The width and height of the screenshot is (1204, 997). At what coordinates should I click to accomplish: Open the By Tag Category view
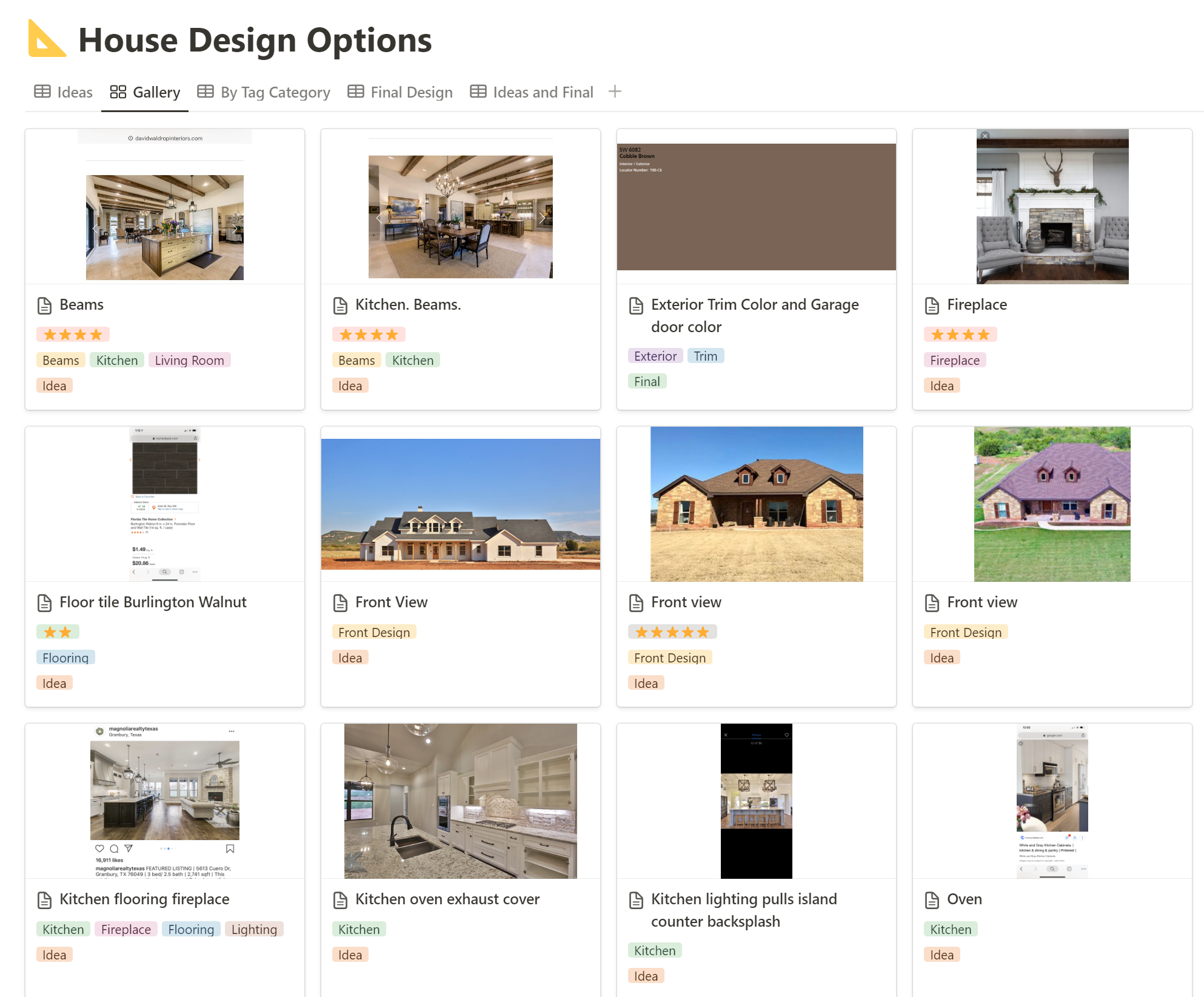click(264, 92)
